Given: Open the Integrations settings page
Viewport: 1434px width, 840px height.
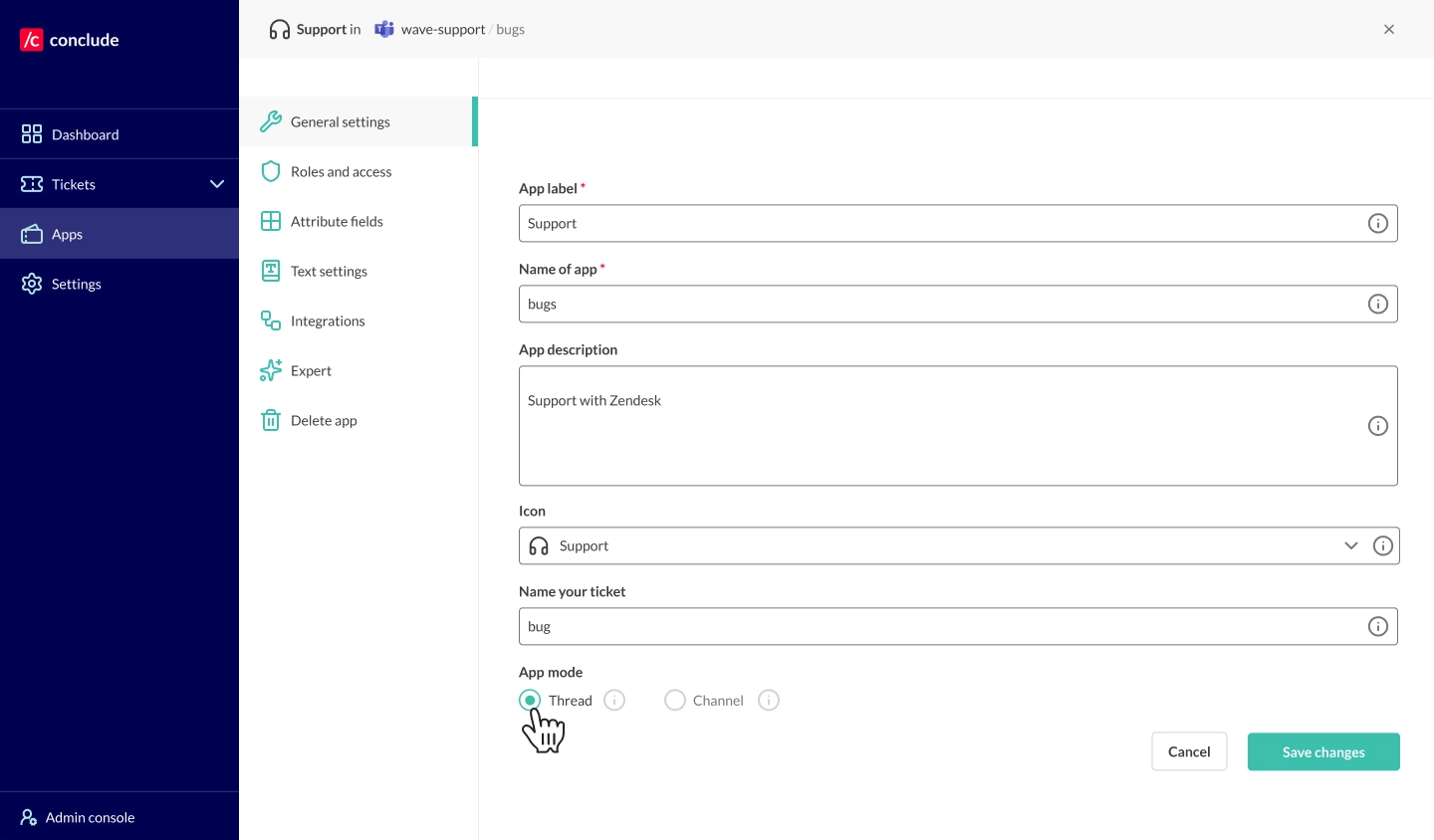Looking at the screenshot, I should pos(328,320).
